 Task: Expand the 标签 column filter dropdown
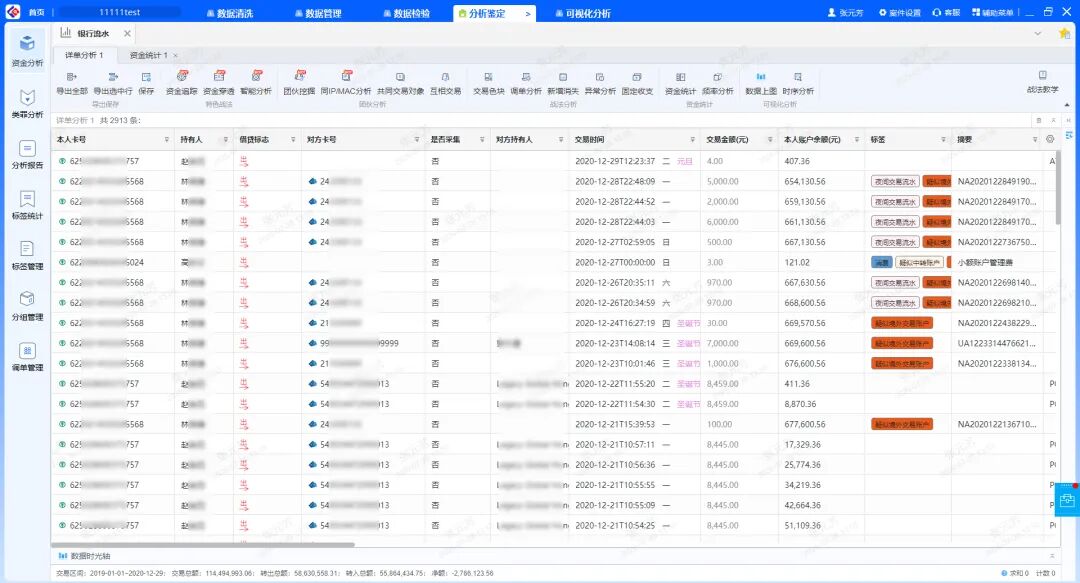coord(943,140)
